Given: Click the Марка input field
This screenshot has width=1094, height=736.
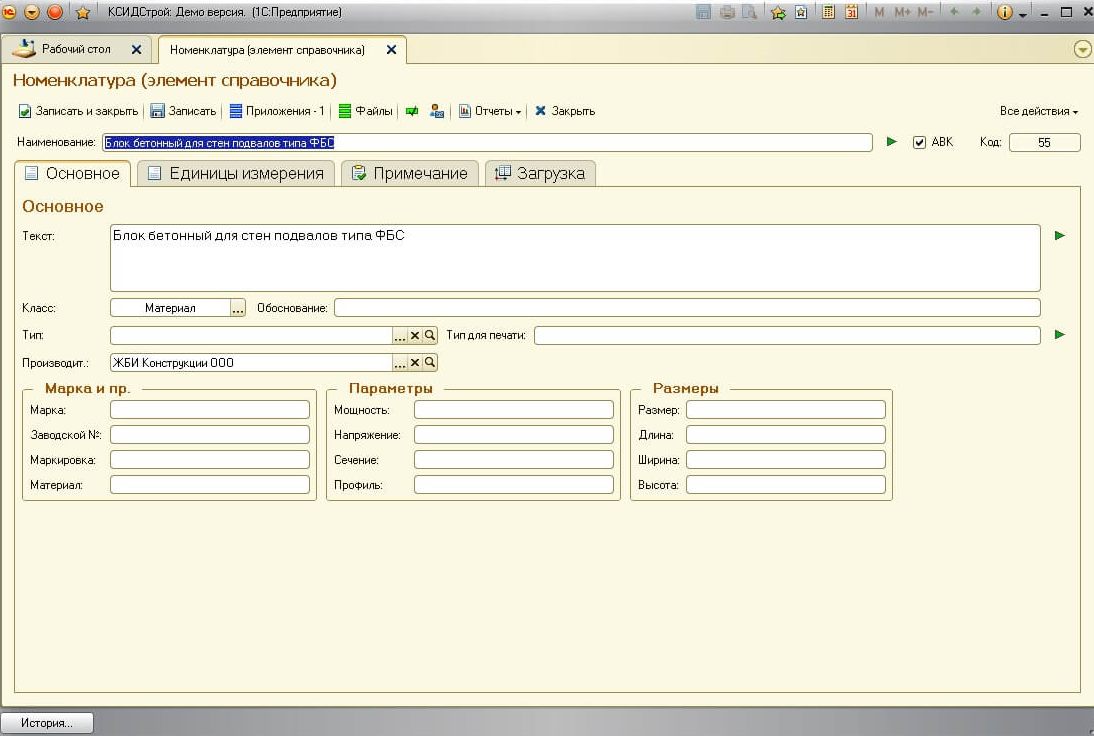Looking at the screenshot, I should [x=210, y=410].
